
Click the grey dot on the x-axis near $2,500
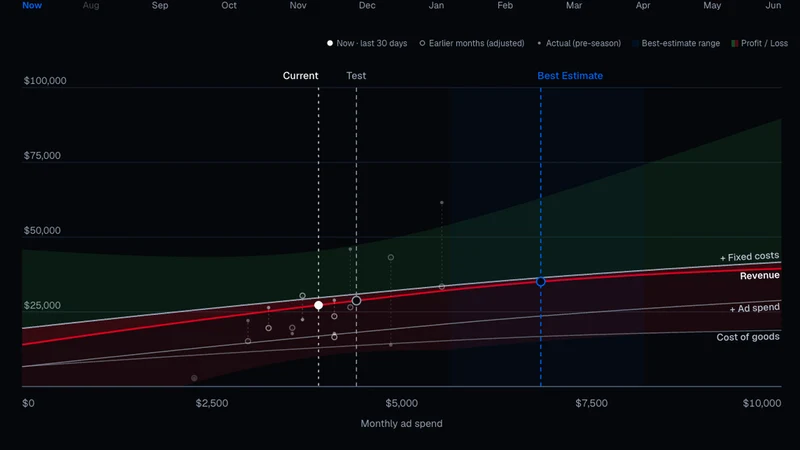(194, 378)
